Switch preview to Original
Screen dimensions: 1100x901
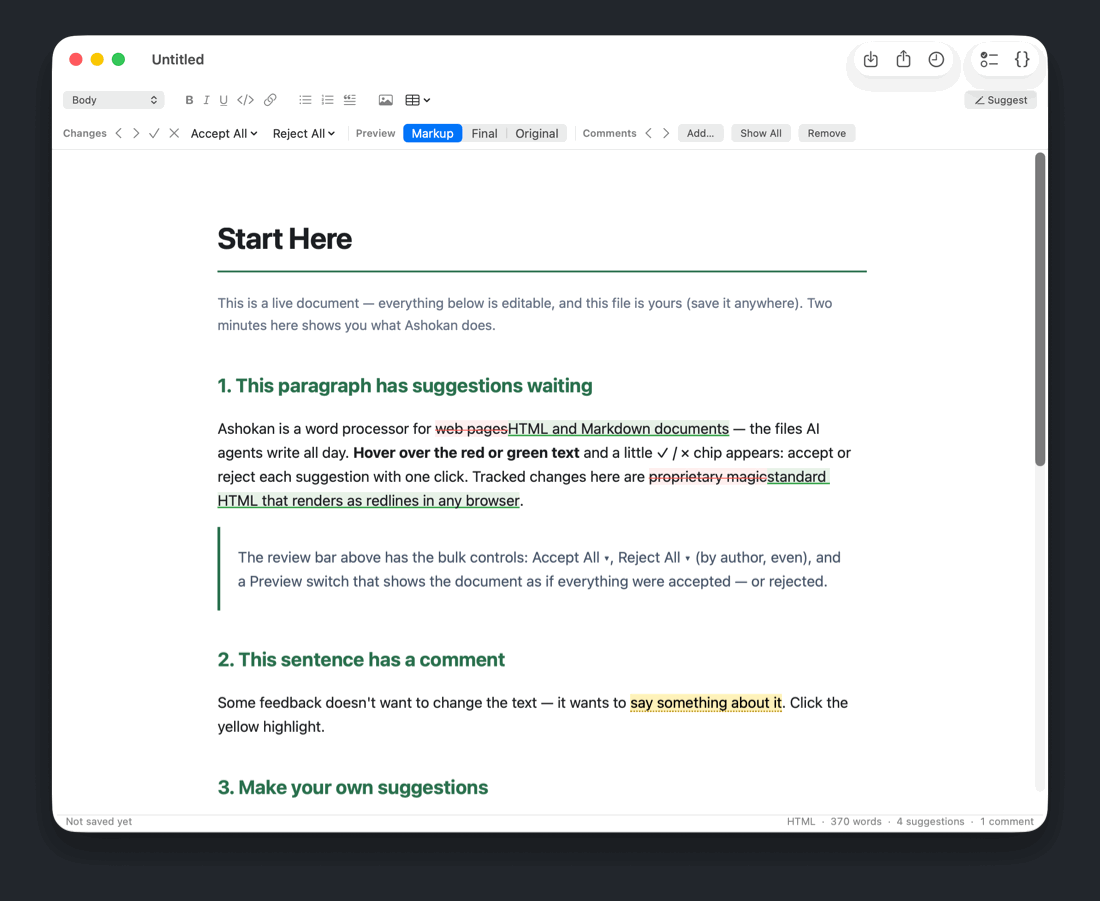tap(537, 133)
